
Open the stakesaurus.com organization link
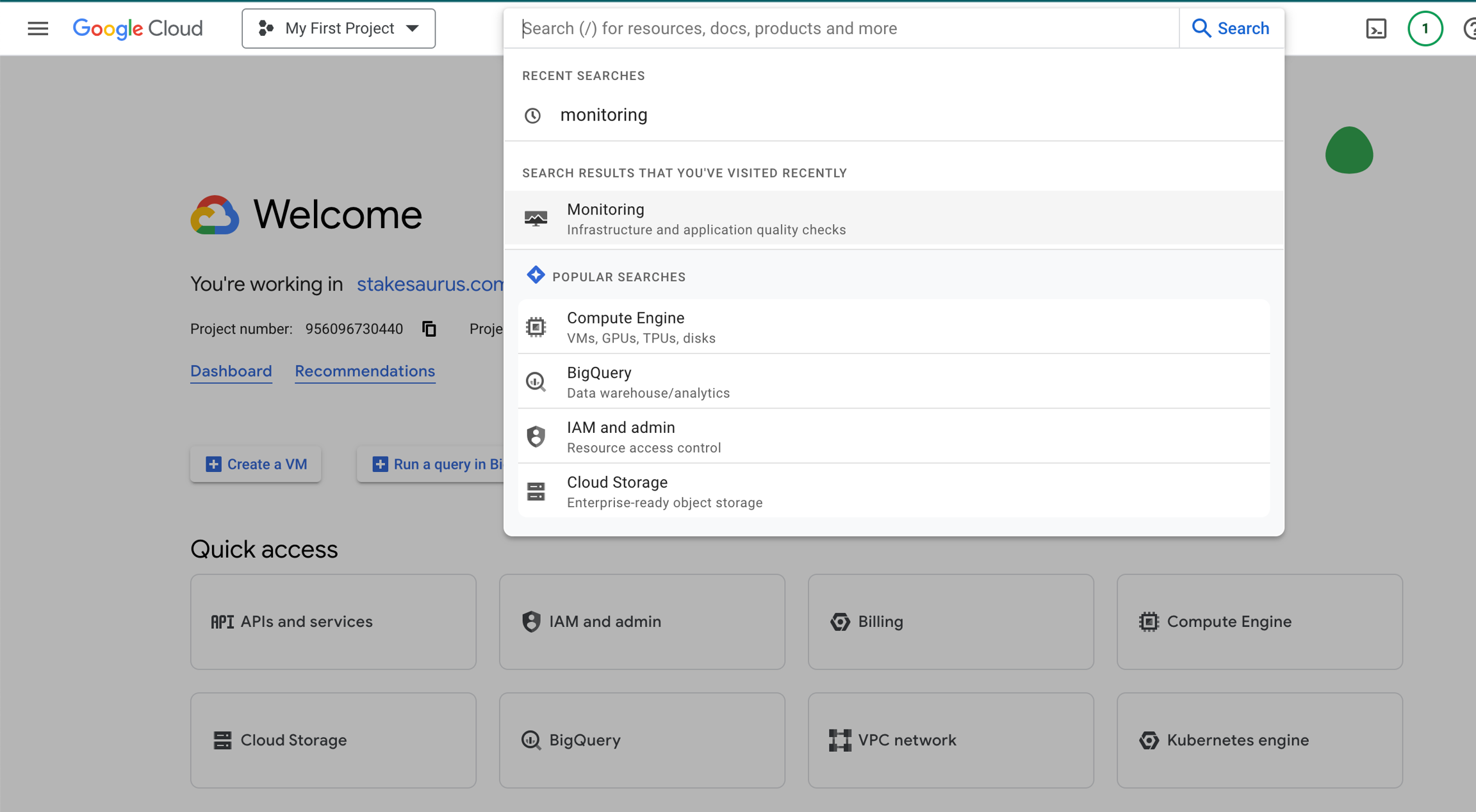[429, 284]
